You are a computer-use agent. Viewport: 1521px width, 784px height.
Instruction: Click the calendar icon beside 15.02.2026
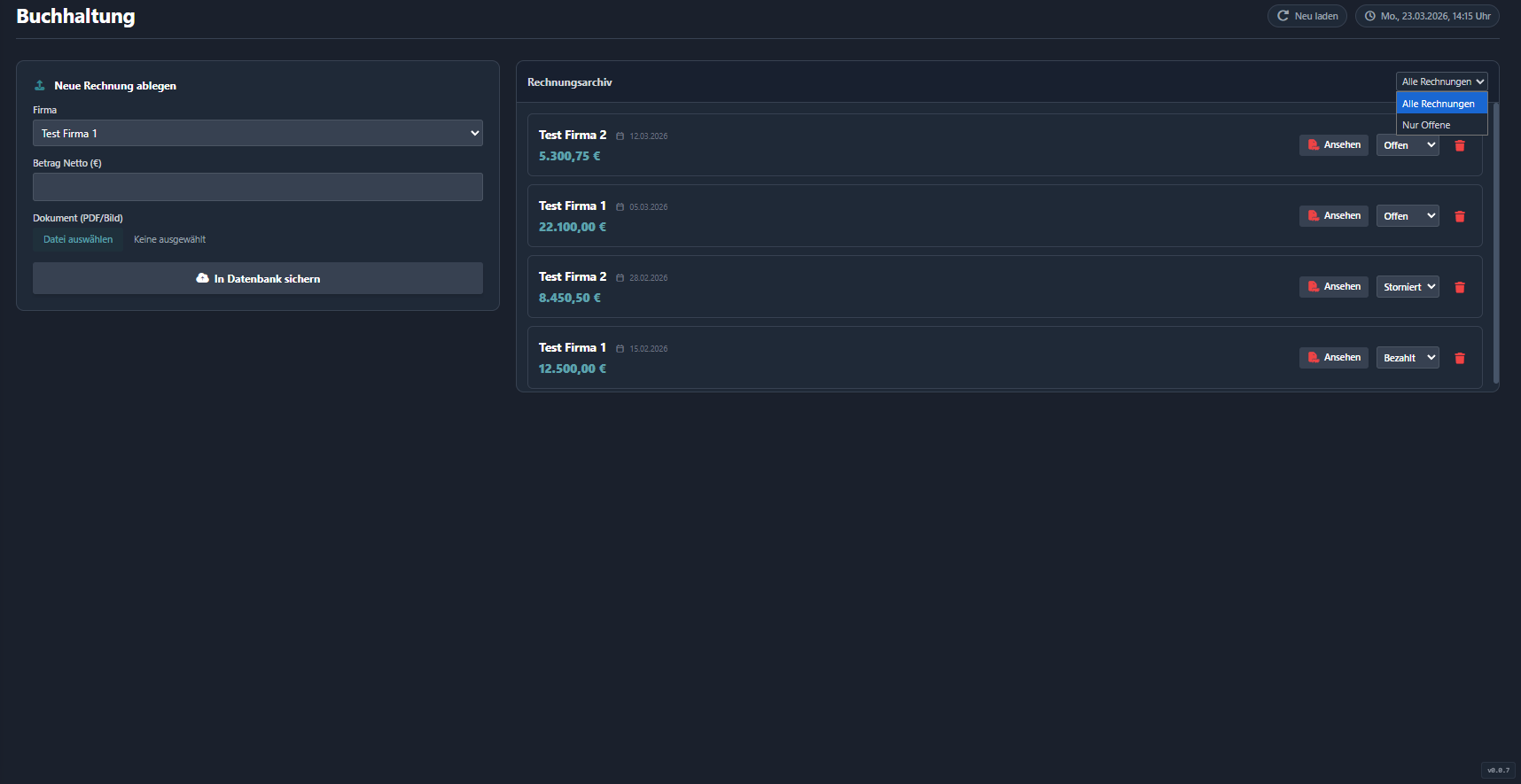click(620, 349)
